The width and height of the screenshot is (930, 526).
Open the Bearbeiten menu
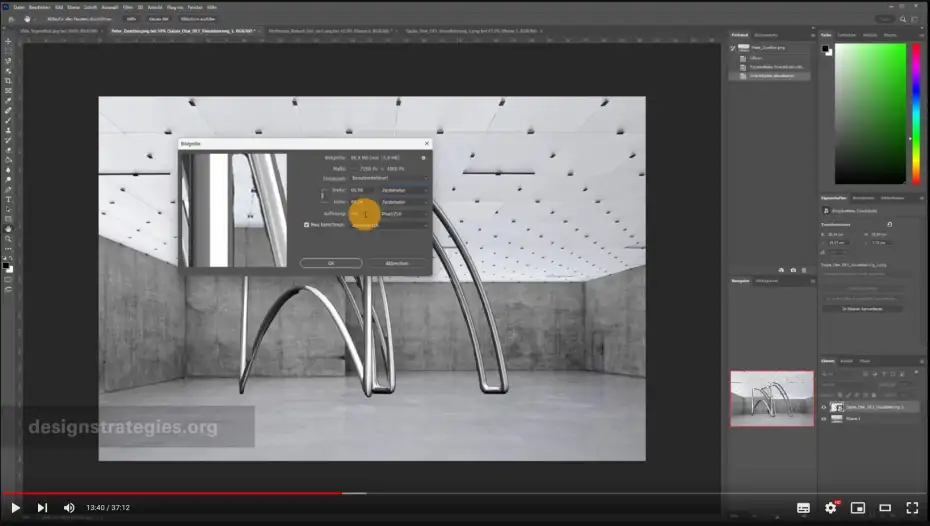point(39,7)
